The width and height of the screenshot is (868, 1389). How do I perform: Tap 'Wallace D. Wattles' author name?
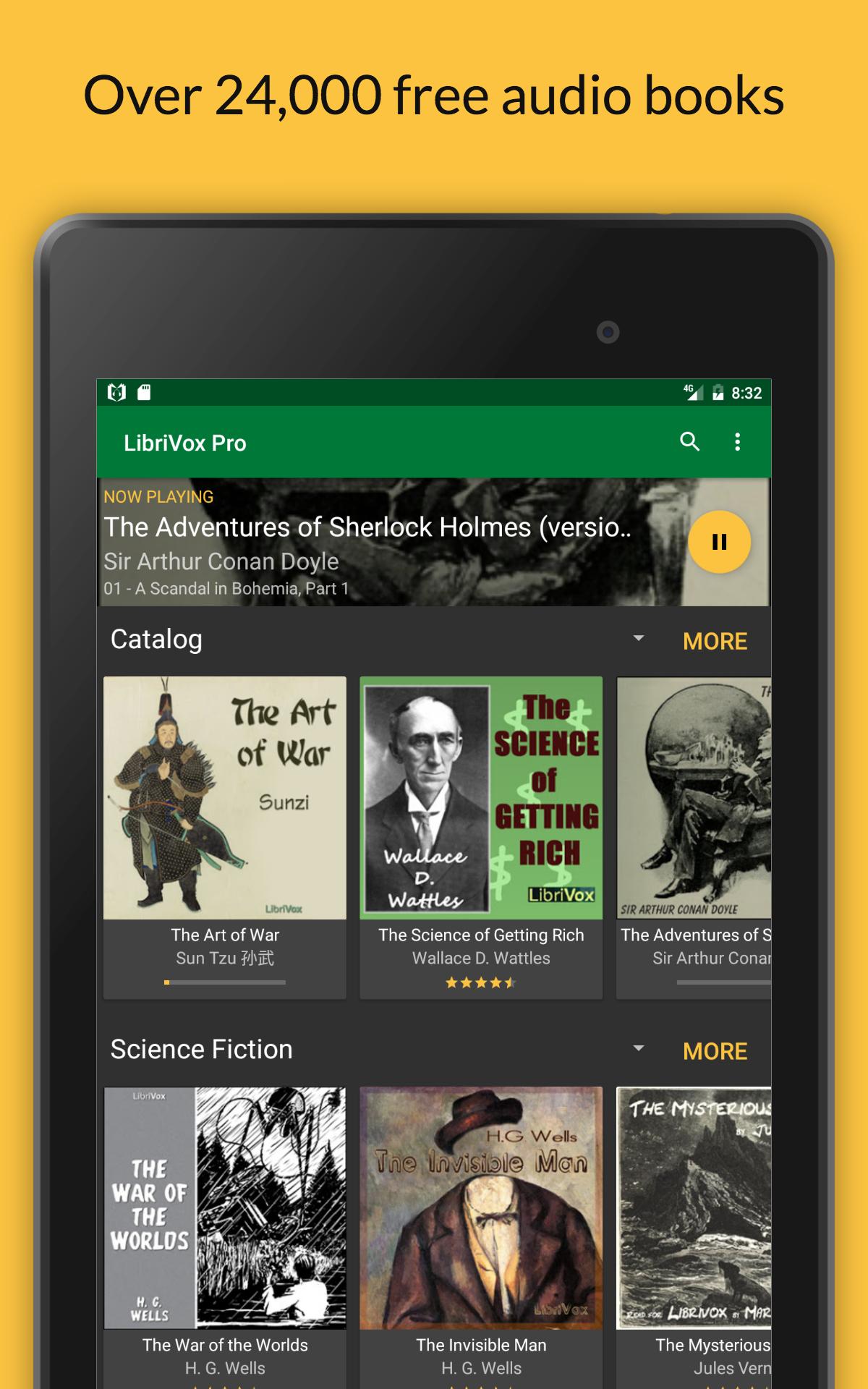click(x=481, y=958)
